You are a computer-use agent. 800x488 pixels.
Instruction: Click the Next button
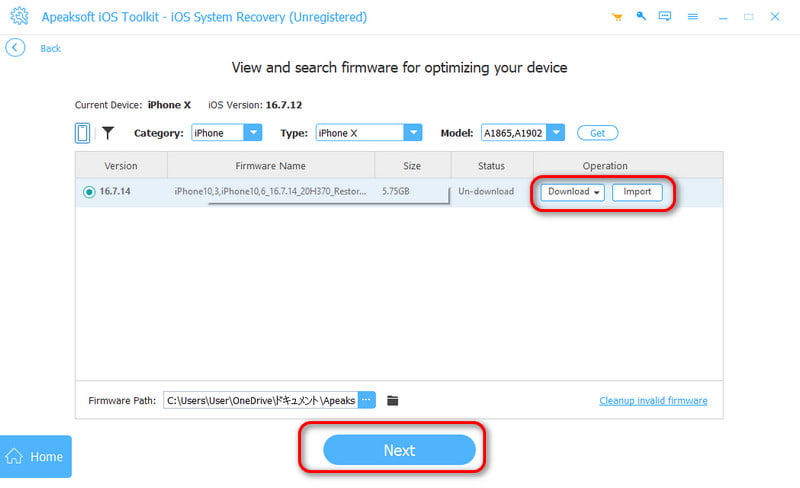coord(399,450)
